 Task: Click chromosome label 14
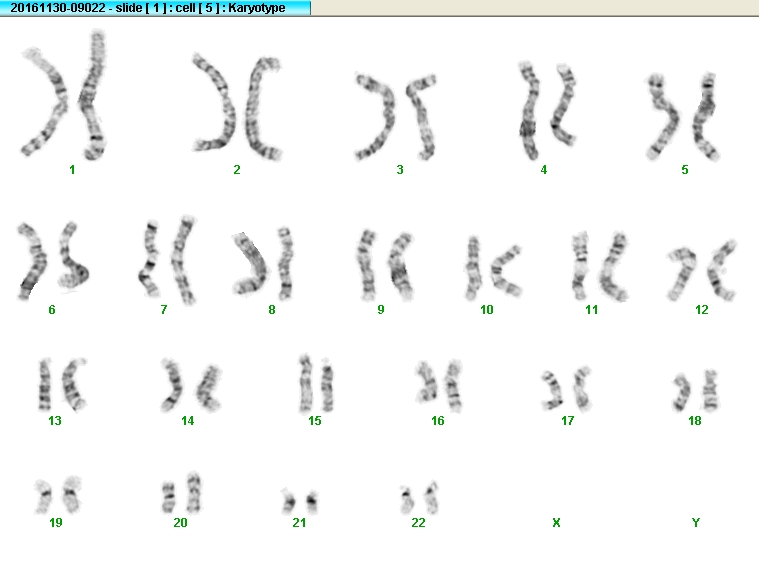[187, 421]
